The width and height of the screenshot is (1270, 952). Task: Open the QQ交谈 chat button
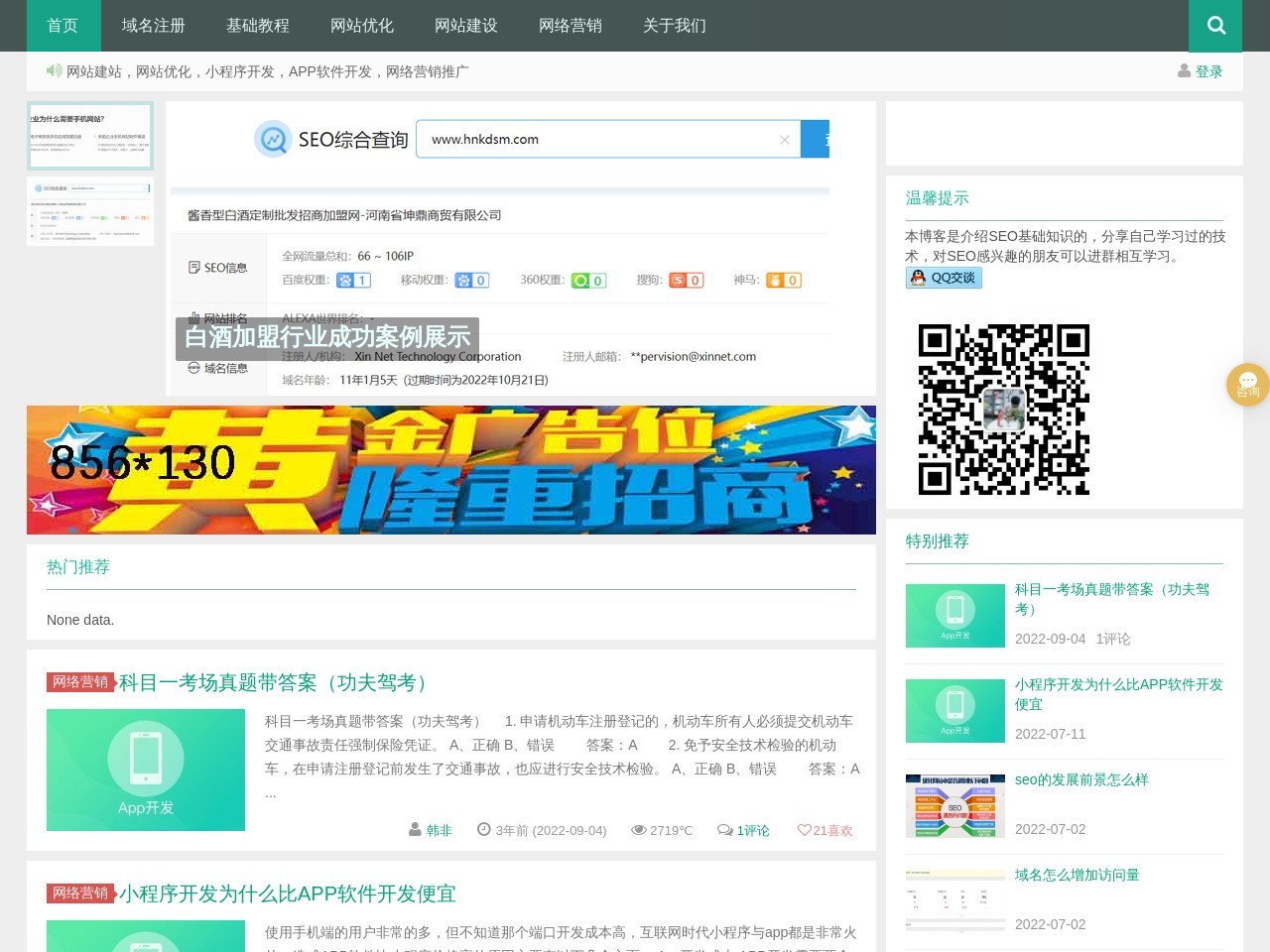pos(944,278)
